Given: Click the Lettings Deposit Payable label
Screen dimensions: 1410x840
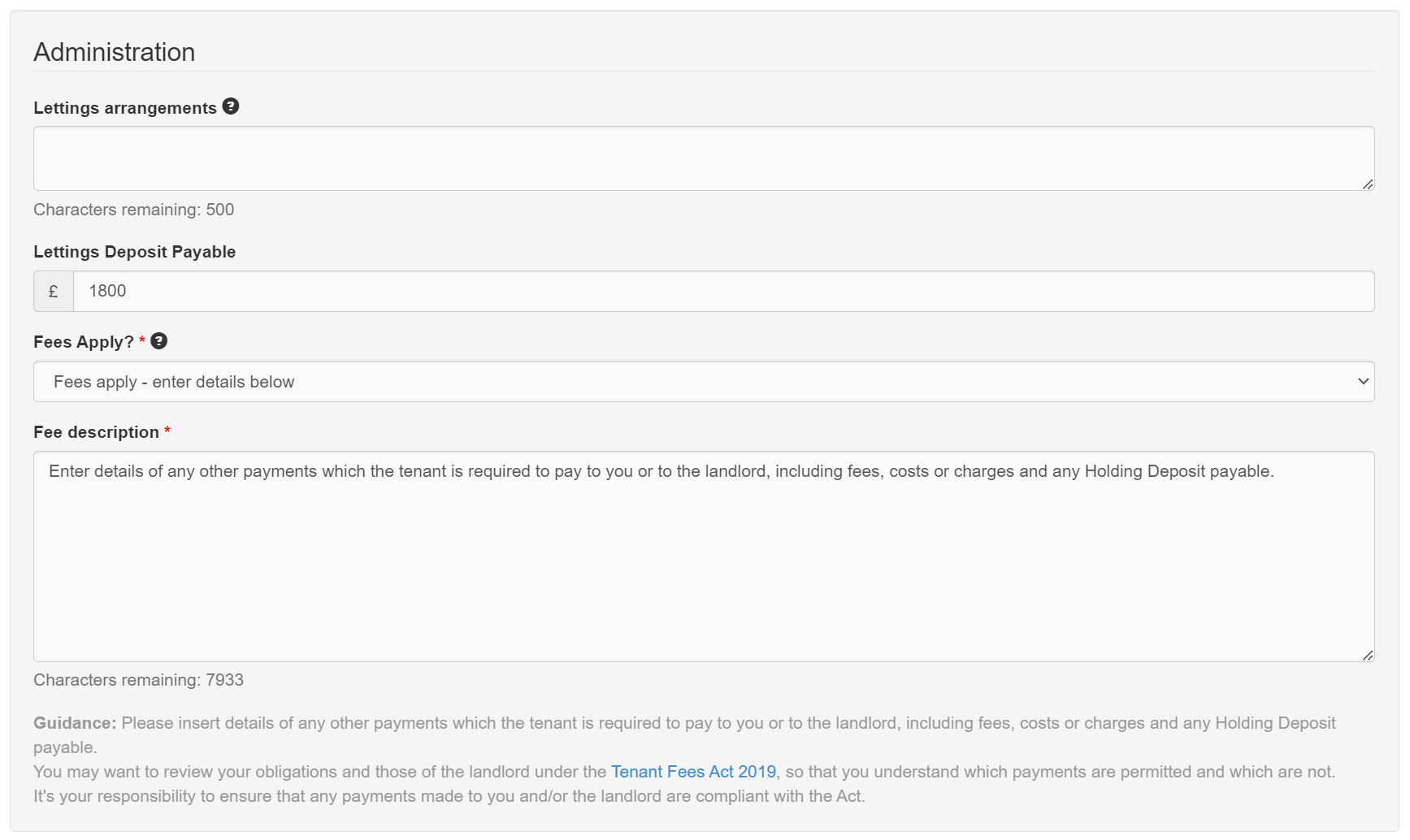Looking at the screenshot, I should [x=134, y=252].
